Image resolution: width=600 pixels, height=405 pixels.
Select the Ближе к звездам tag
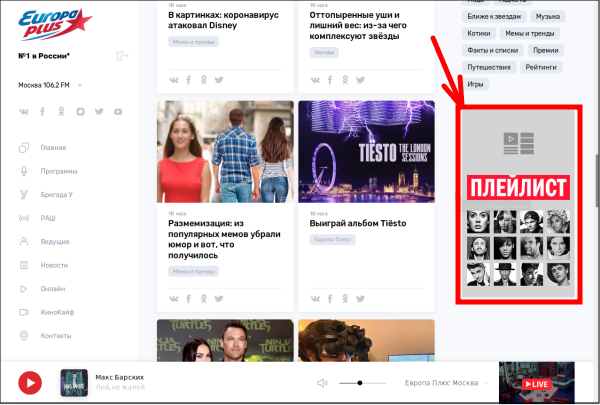494,16
